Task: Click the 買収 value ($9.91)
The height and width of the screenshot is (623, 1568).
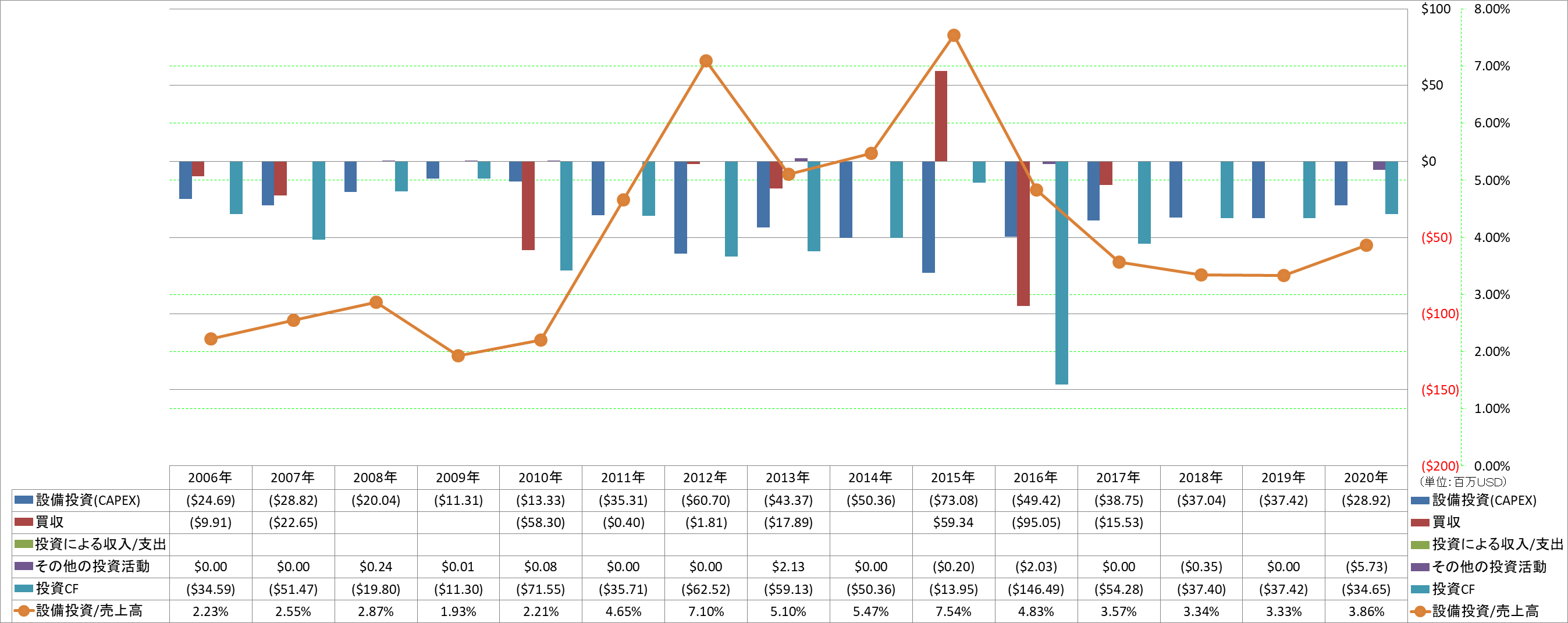Action: 211,522
